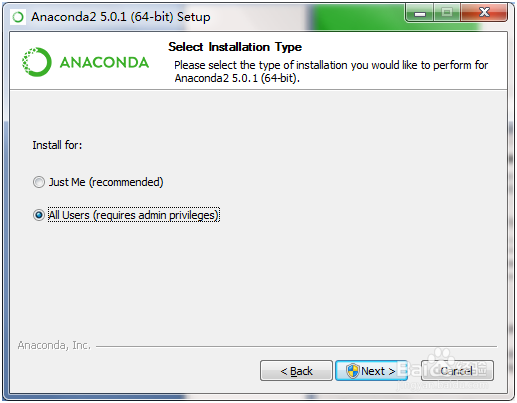Click the green Anaconda ring logo in header

[37, 62]
